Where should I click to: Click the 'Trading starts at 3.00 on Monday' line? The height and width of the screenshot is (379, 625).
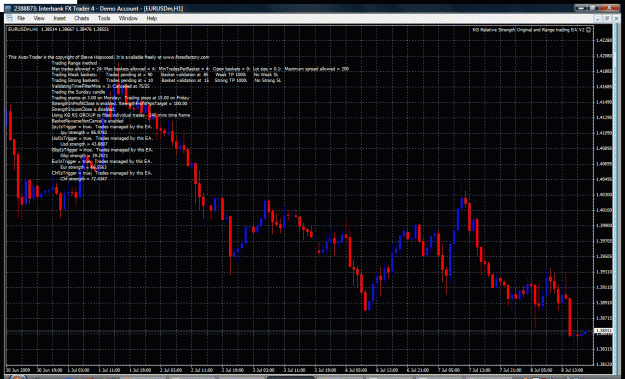(x=121, y=98)
